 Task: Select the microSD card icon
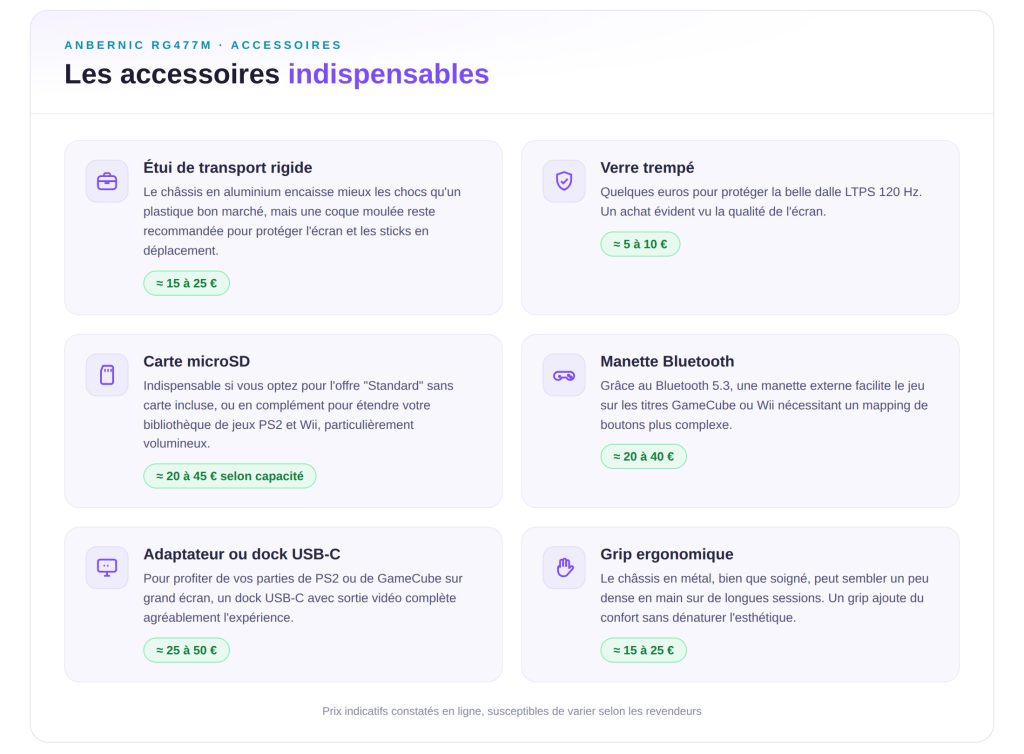click(107, 375)
